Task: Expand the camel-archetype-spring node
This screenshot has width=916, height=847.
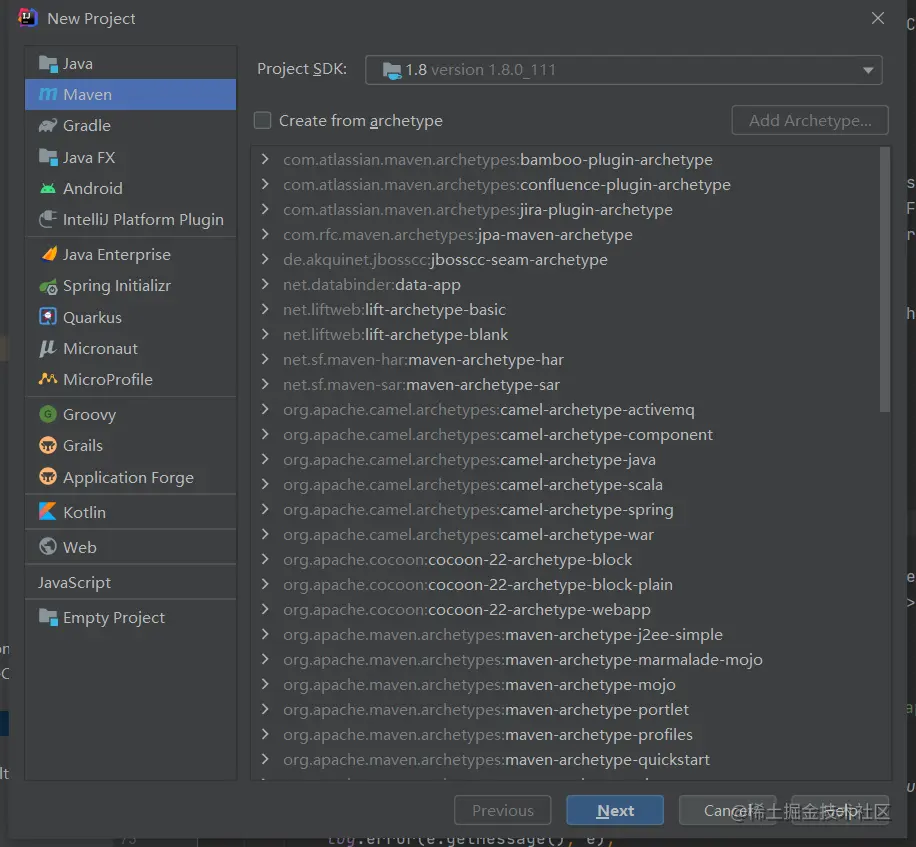Action: coord(265,509)
